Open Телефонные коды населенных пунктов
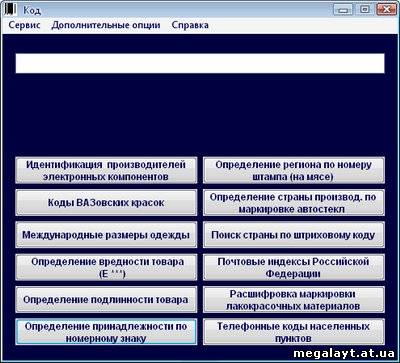The width and height of the screenshot is (400, 363). point(294,332)
